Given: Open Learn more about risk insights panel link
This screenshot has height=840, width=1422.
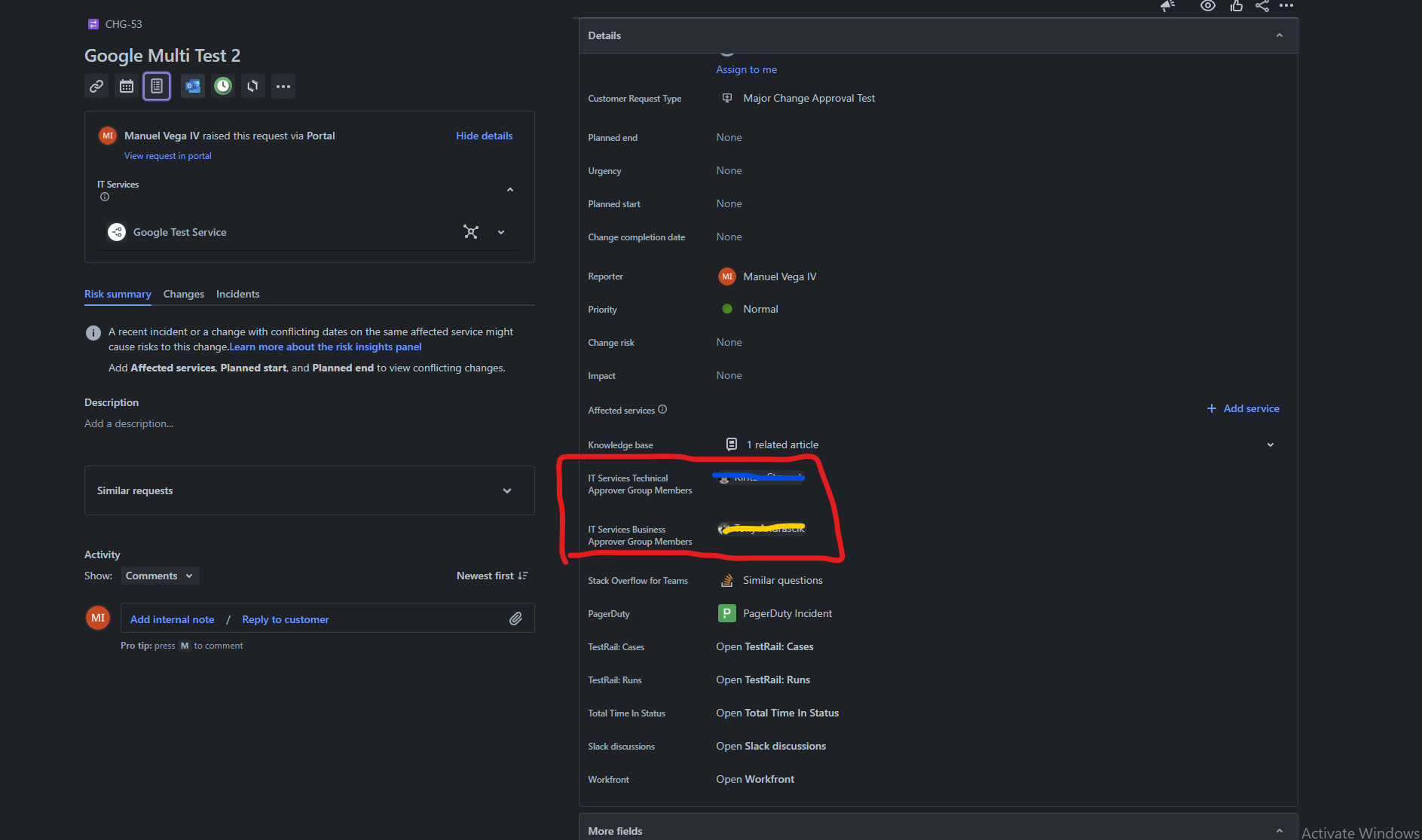Looking at the screenshot, I should pos(326,347).
